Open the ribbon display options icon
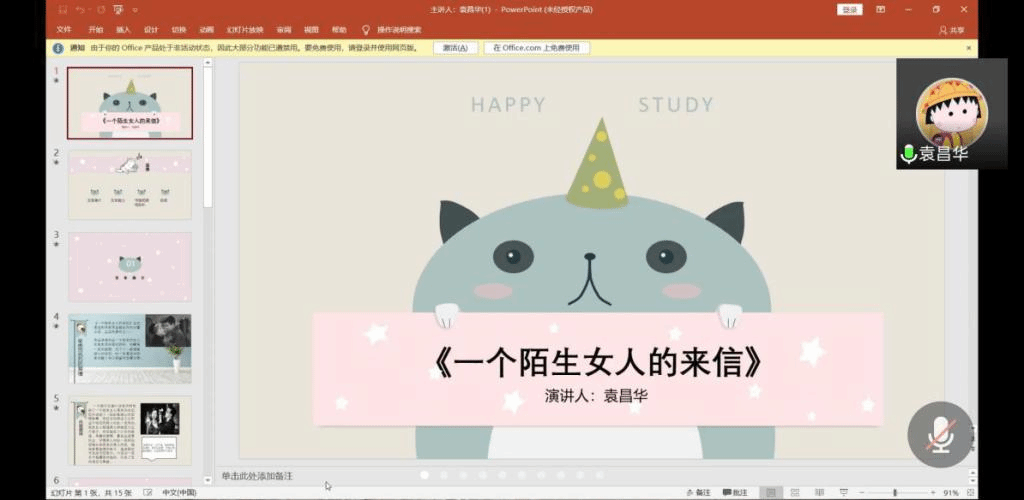 pyautogui.click(x=880, y=10)
